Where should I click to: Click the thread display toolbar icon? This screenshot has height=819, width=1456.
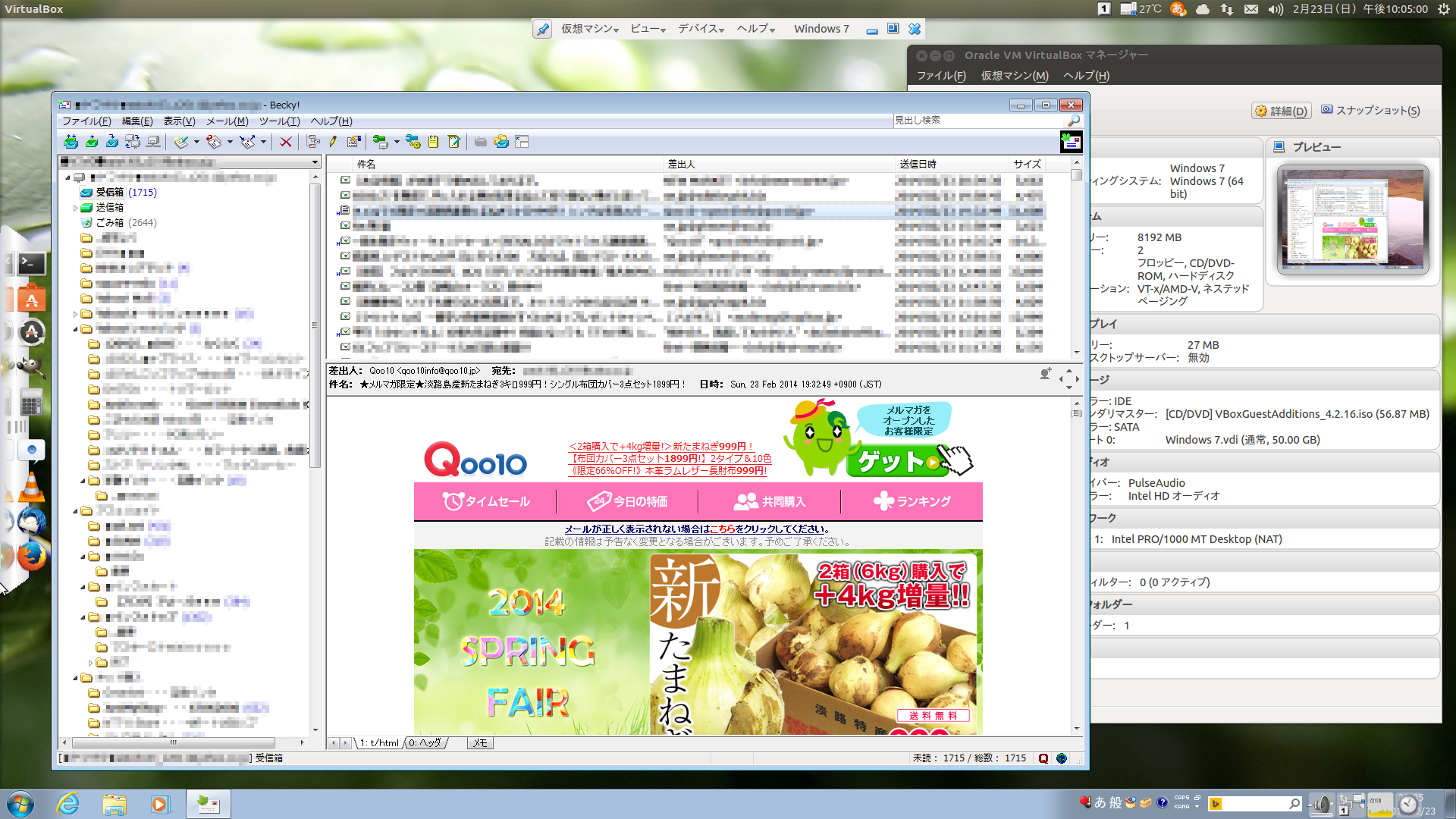(312, 142)
